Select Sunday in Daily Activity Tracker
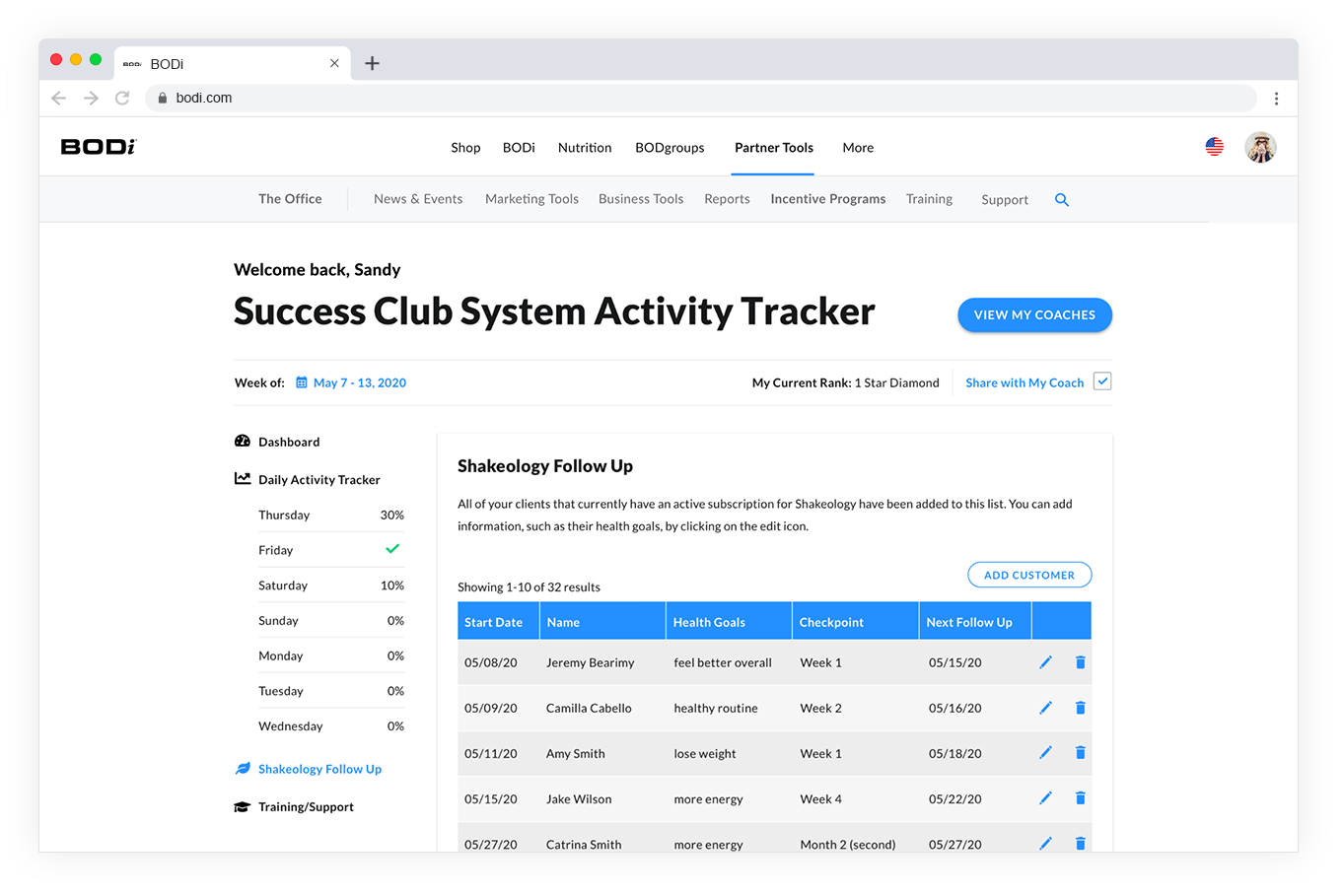 [331, 621]
